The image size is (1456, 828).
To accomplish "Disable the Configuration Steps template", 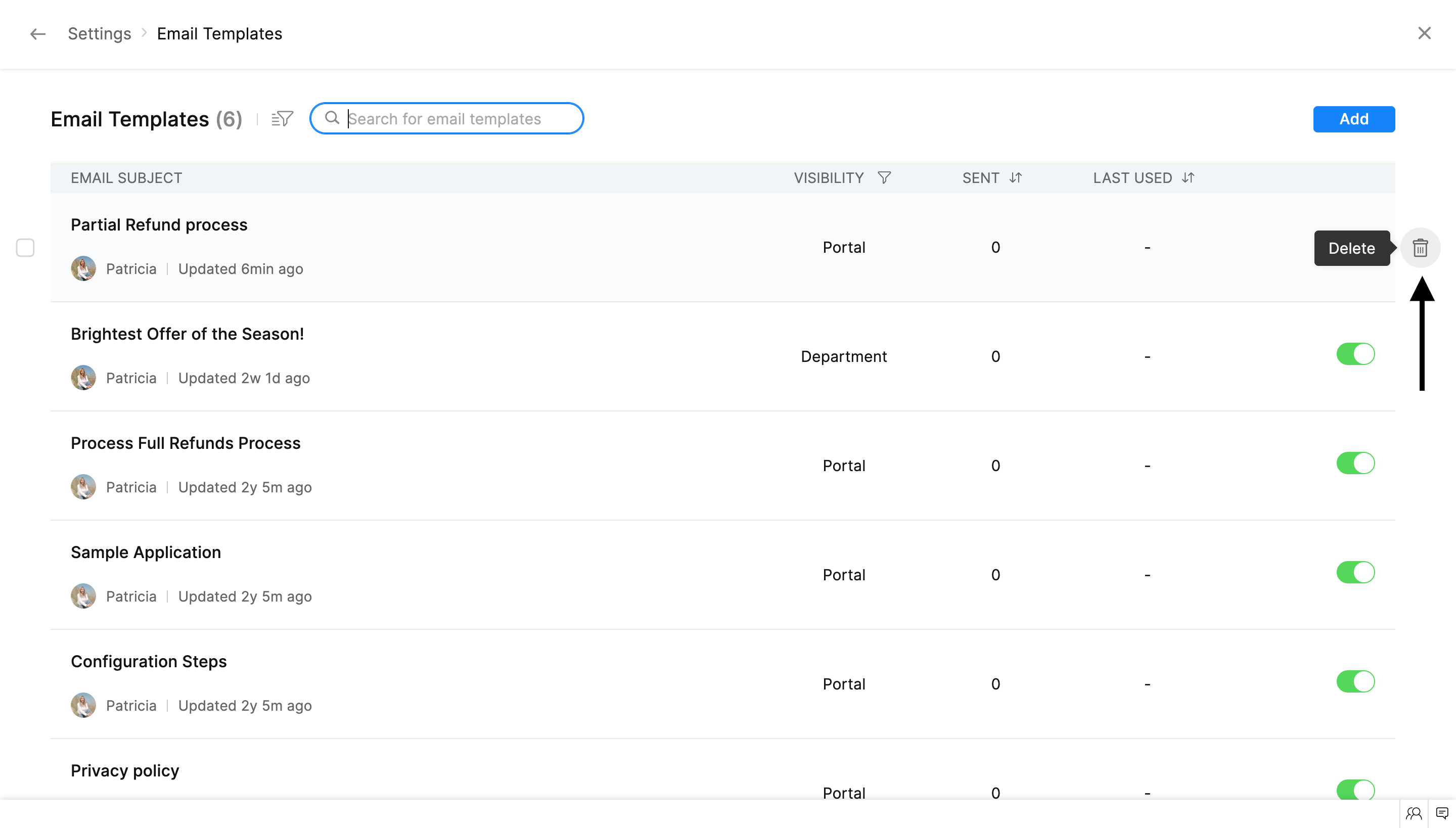I will (x=1355, y=682).
